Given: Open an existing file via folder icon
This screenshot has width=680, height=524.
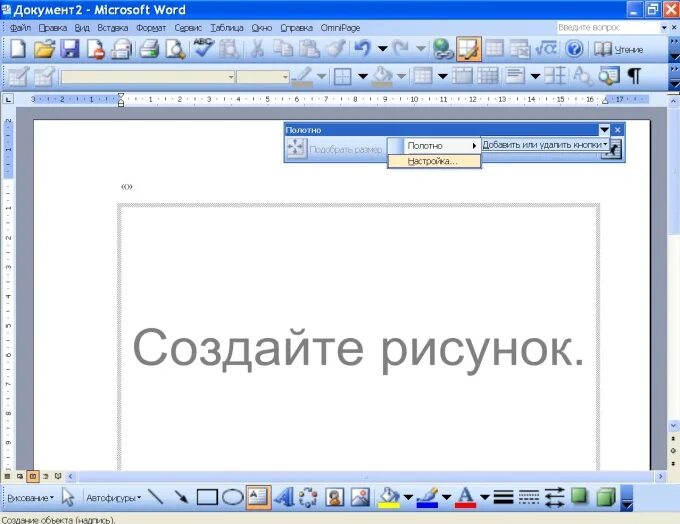Looking at the screenshot, I should [x=44, y=49].
